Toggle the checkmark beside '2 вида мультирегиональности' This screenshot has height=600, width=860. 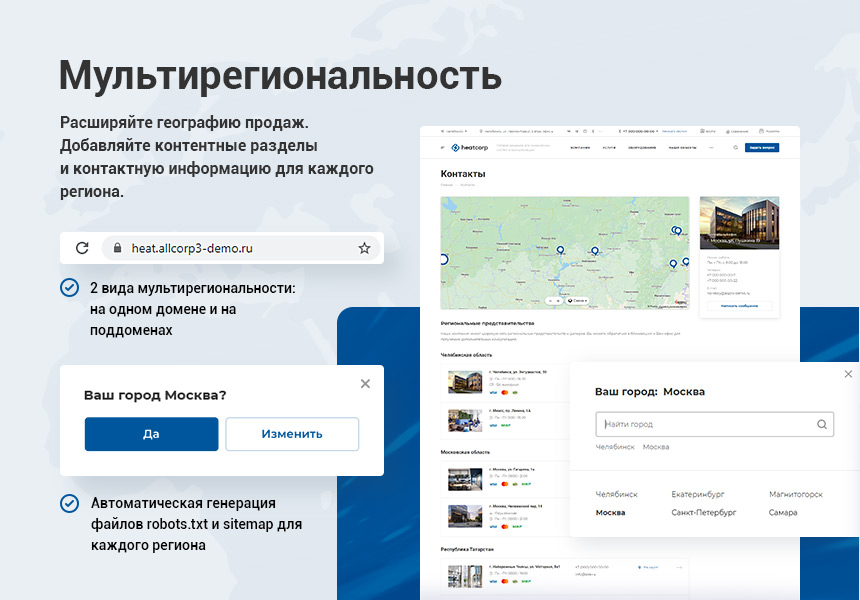(69, 286)
